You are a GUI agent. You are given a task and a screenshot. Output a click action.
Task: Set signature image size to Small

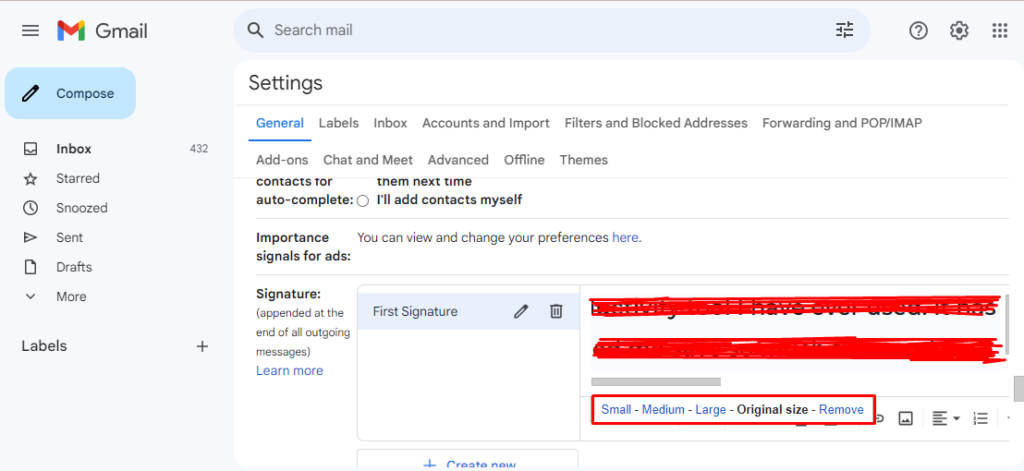[616, 410]
